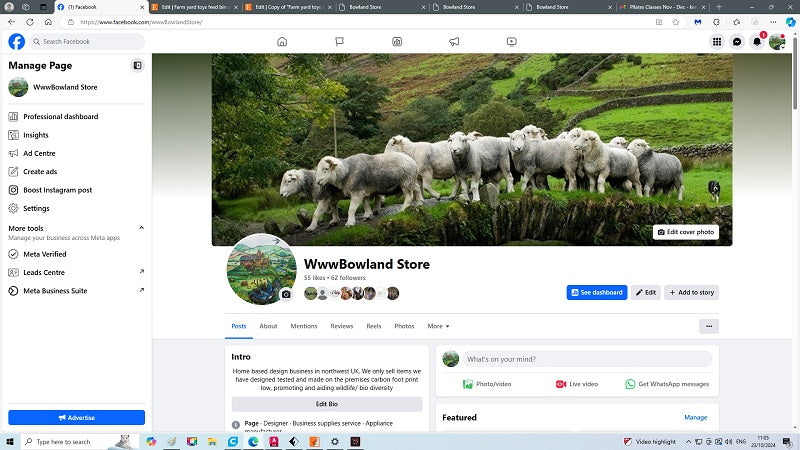Screen dimensions: 800x450
Task: Expand the More tab dropdown
Action: 438,326
